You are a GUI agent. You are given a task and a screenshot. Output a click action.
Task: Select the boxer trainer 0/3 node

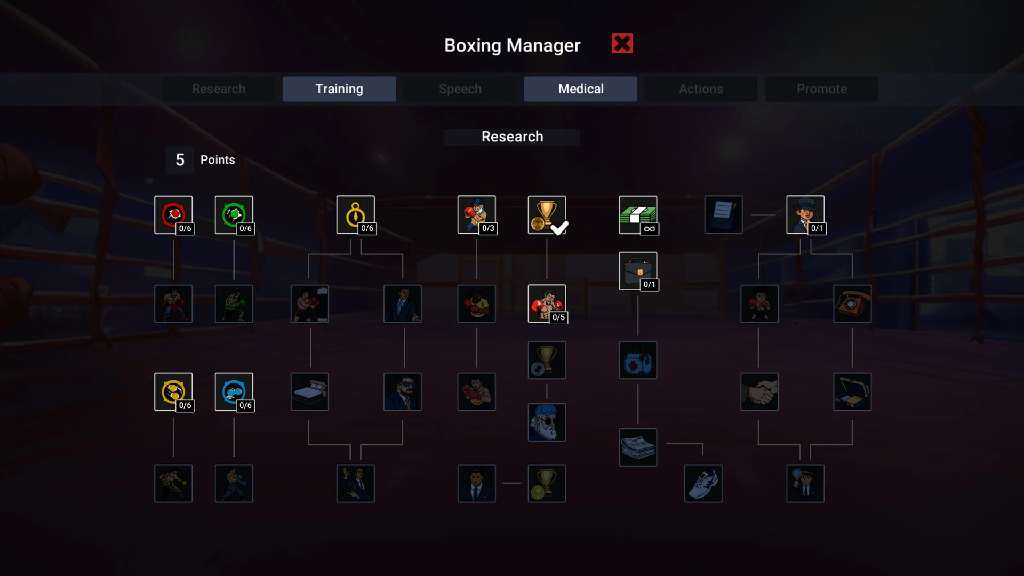[x=477, y=215]
